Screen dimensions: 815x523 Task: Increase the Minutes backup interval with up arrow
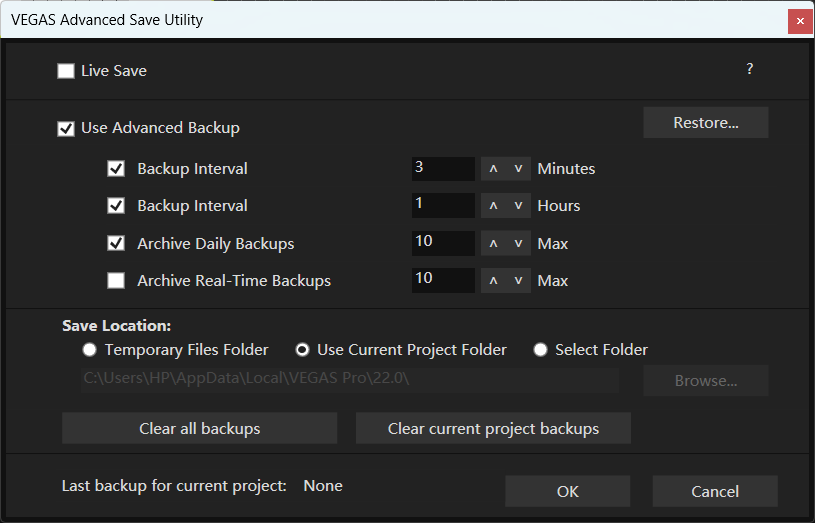(x=493, y=169)
